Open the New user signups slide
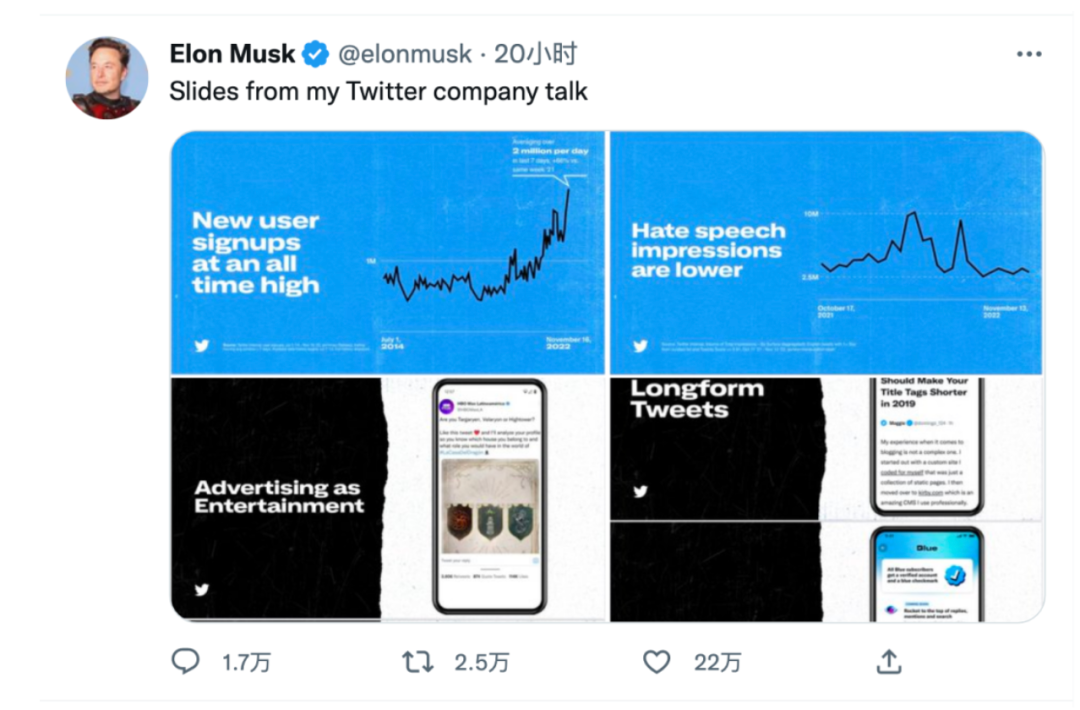1080x710 pixels. (388, 252)
